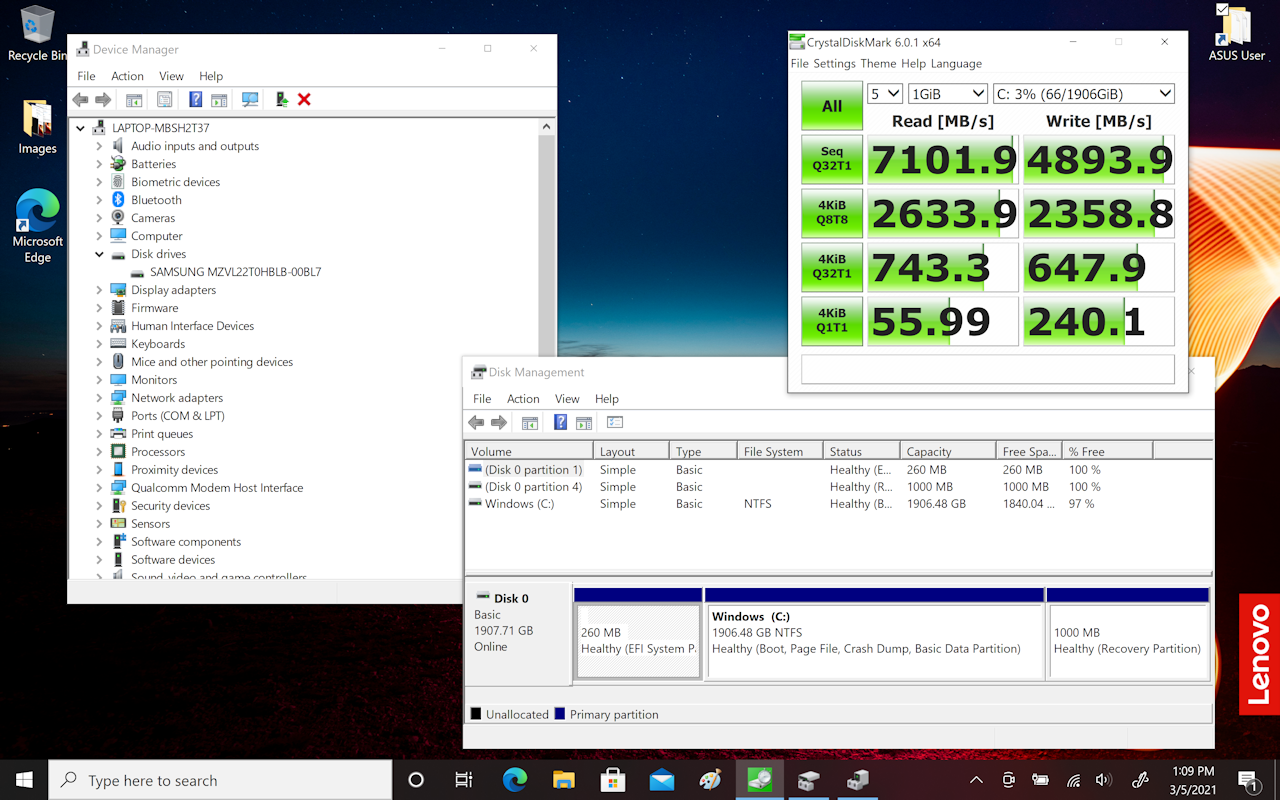Open the Help menu in Disk Management
The height and width of the screenshot is (800, 1280).
click(x=607, y=399)
